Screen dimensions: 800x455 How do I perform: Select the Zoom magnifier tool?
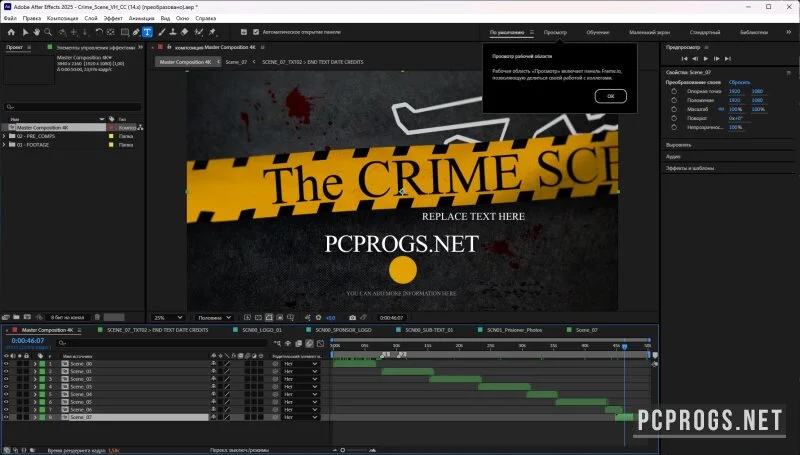[48, 32]
